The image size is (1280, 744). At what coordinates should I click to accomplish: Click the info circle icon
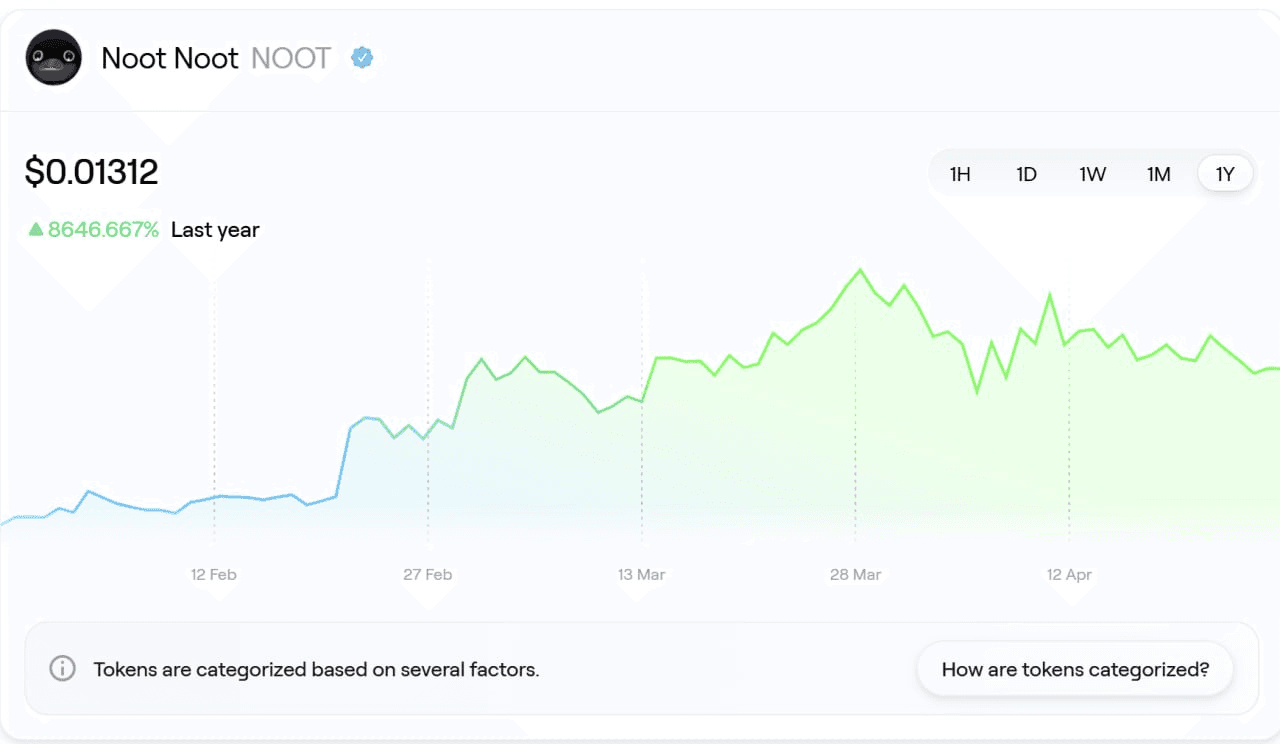[x=62, y=669]
